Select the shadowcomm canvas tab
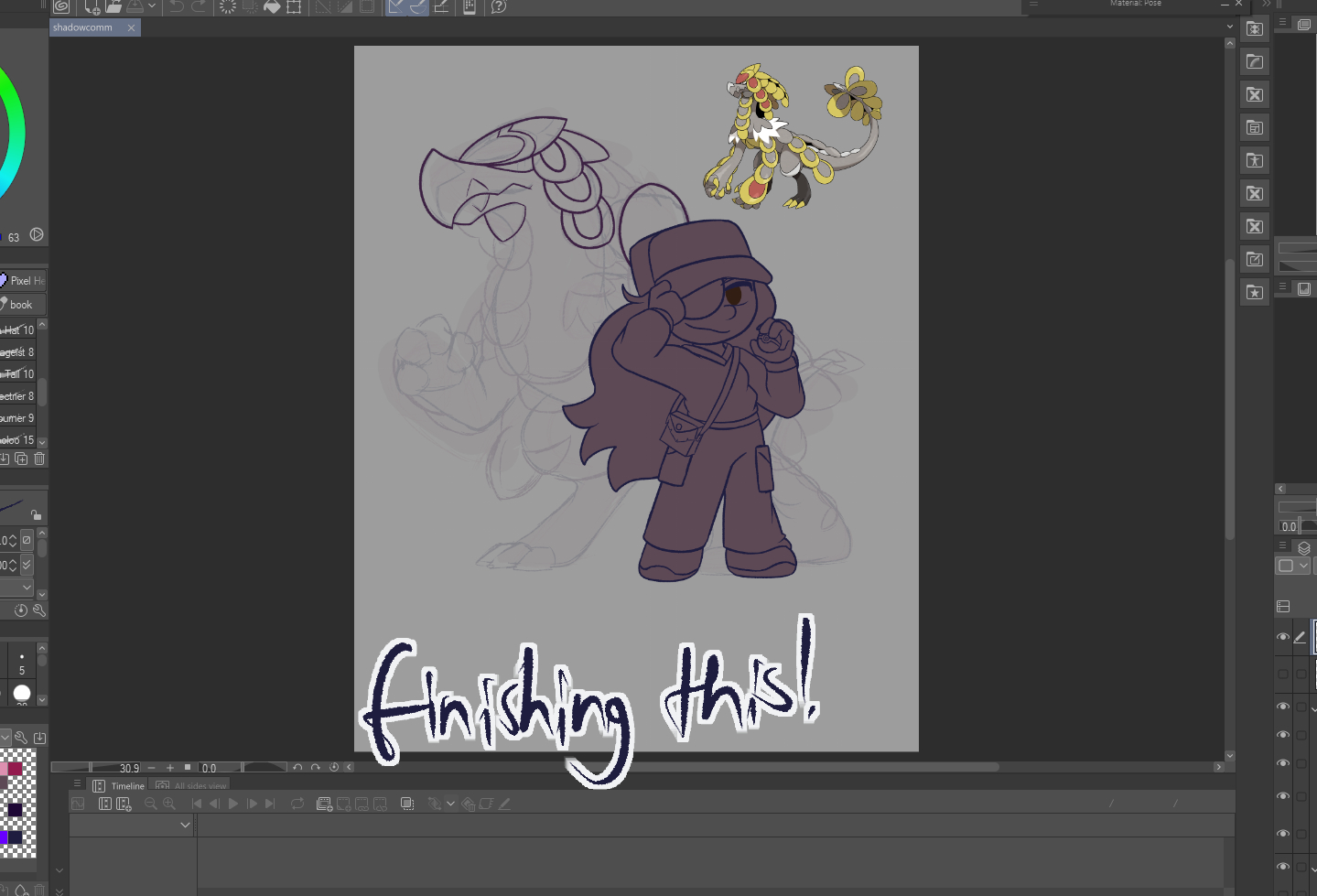Image resolution: width=1317 pixels, height=896 pixels. tap(83, 27)
